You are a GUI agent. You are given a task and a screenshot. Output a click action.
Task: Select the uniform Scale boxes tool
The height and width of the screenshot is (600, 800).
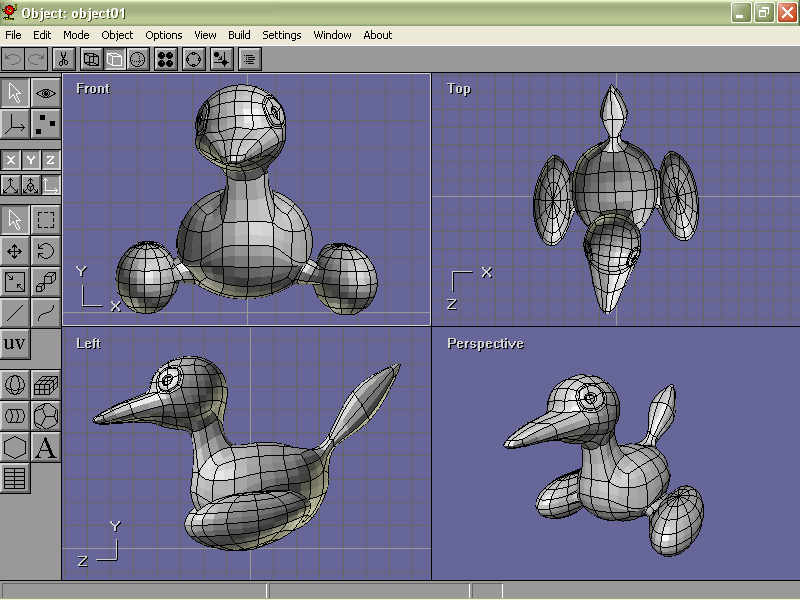(x=46, y=282)
